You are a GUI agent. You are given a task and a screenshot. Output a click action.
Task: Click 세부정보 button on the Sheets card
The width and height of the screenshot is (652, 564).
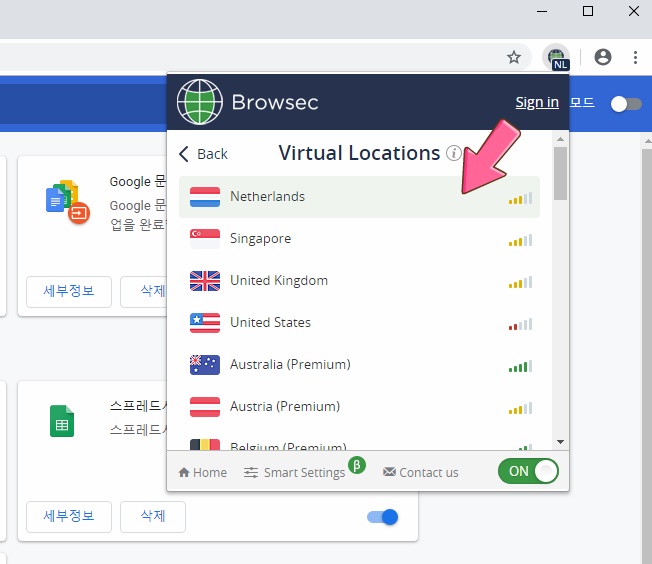click(69, 517)
